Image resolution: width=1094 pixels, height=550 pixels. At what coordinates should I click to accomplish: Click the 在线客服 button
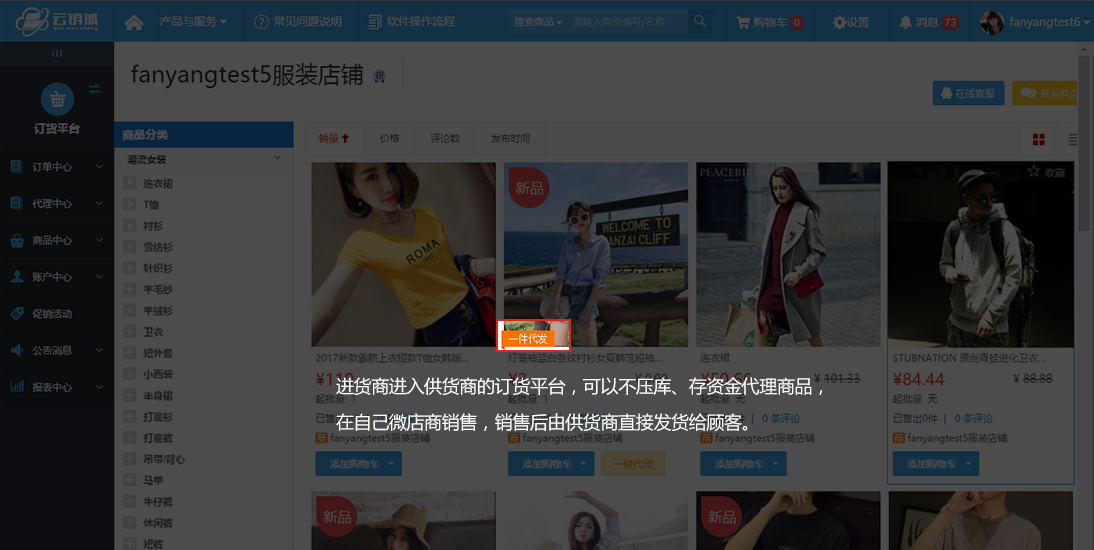[967, 93]
